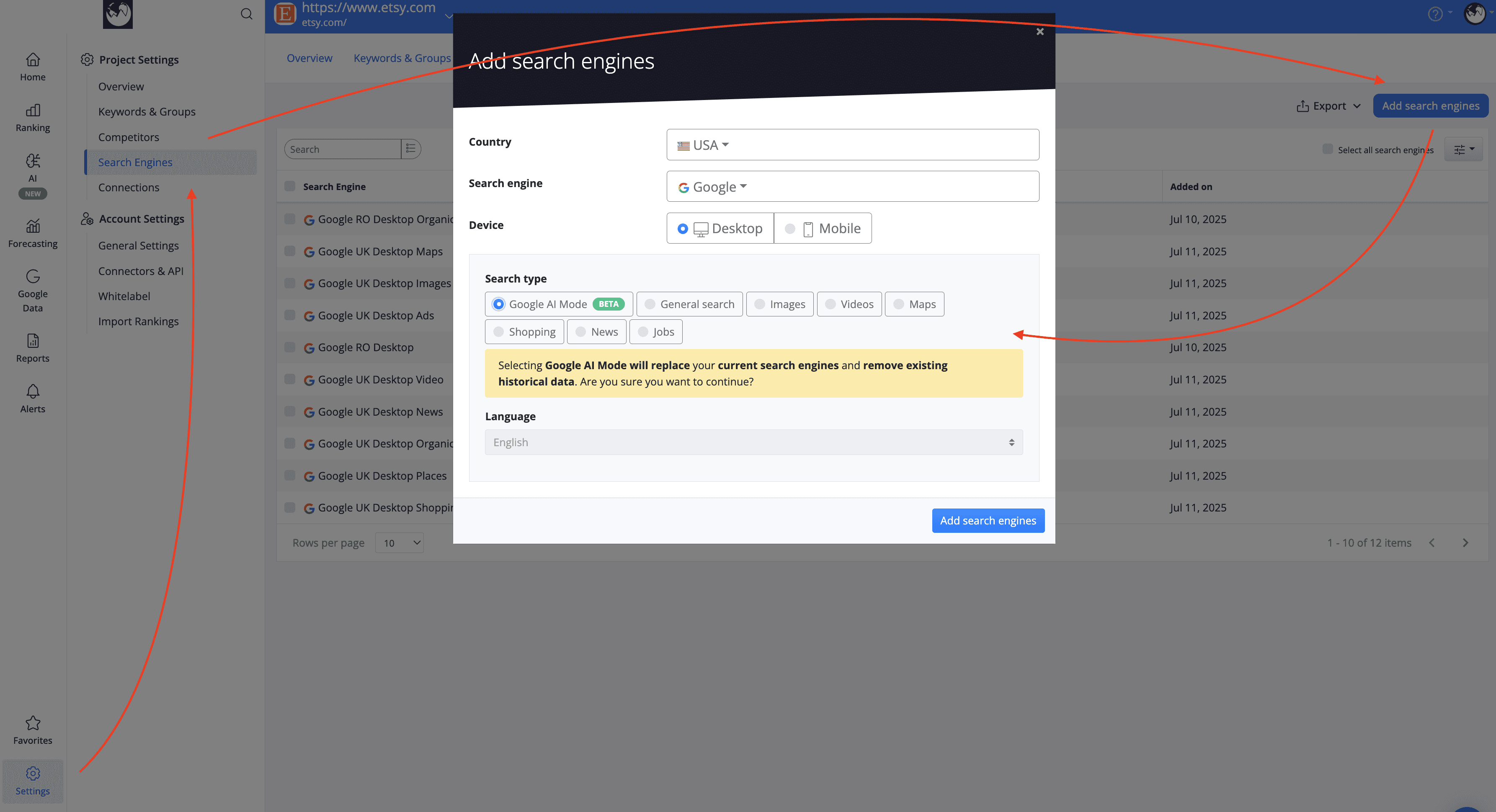Viewport: 1496px width, 812px height.
Task: Open Rows per page dropdown
Action: pyautogui.click(x=399, y=543)
